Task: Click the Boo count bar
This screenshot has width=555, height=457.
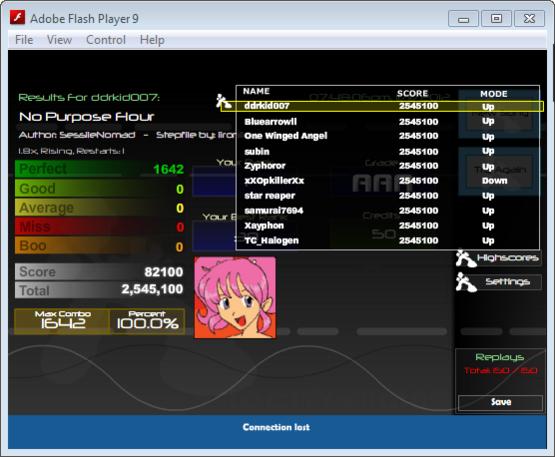Action: coord(99,246)
